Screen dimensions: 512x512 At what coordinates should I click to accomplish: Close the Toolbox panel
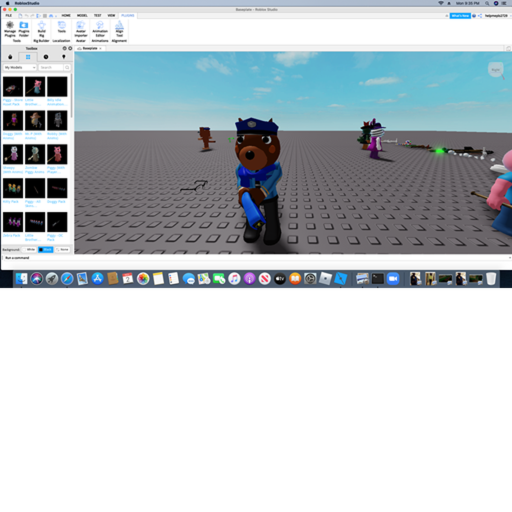coord(70,48)
